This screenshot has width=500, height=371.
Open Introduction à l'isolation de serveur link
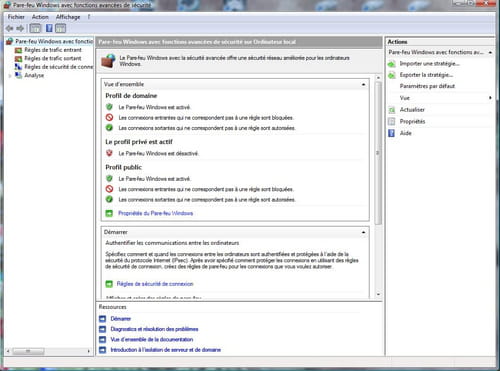166,350
